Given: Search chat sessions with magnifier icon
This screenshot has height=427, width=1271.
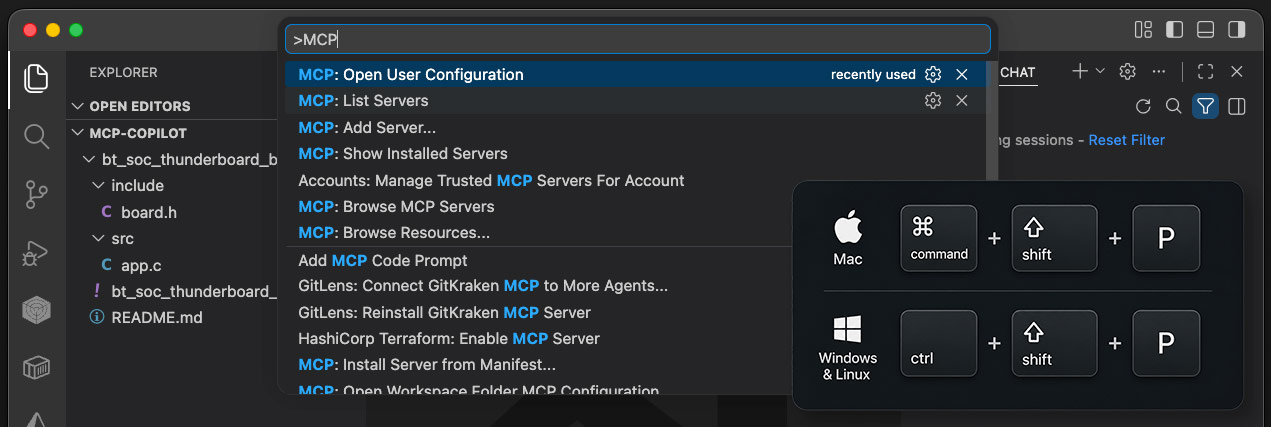Looking at the screenshot, I should 1174,106.
